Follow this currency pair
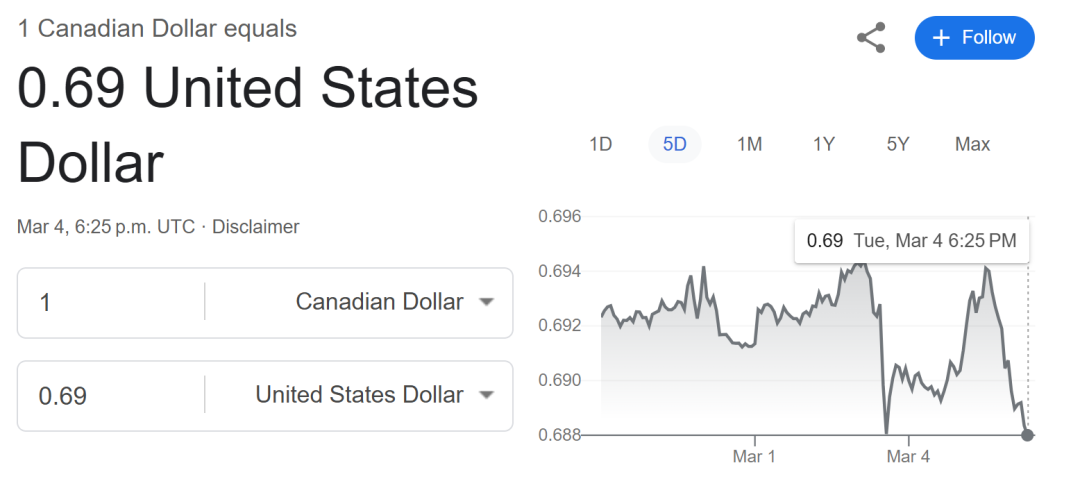The height and width of the screenshot is (488, 1080). pos(974,38)
